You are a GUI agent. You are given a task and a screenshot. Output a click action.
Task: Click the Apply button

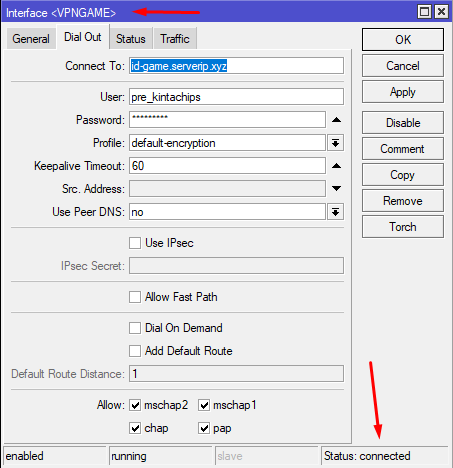click(x=403, y=92)
